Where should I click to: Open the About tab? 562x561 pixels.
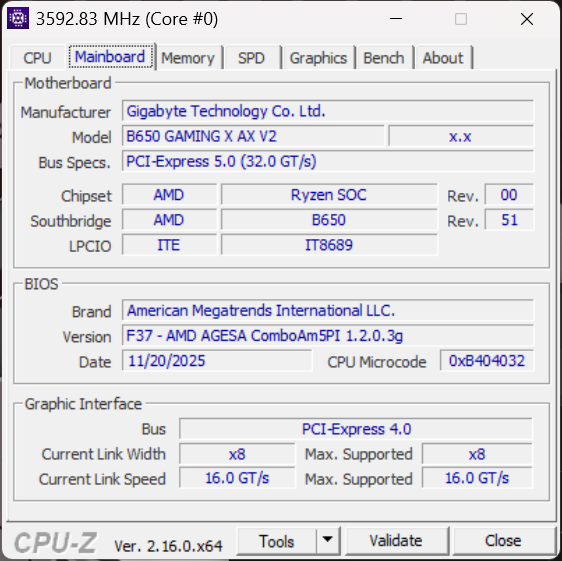click(x=443, y=58)
